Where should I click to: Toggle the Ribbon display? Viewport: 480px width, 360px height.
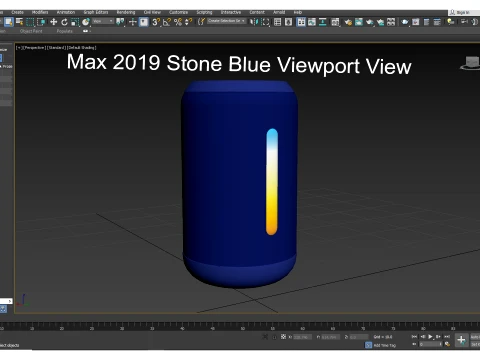pyautogui.click(x=301, y=22)
